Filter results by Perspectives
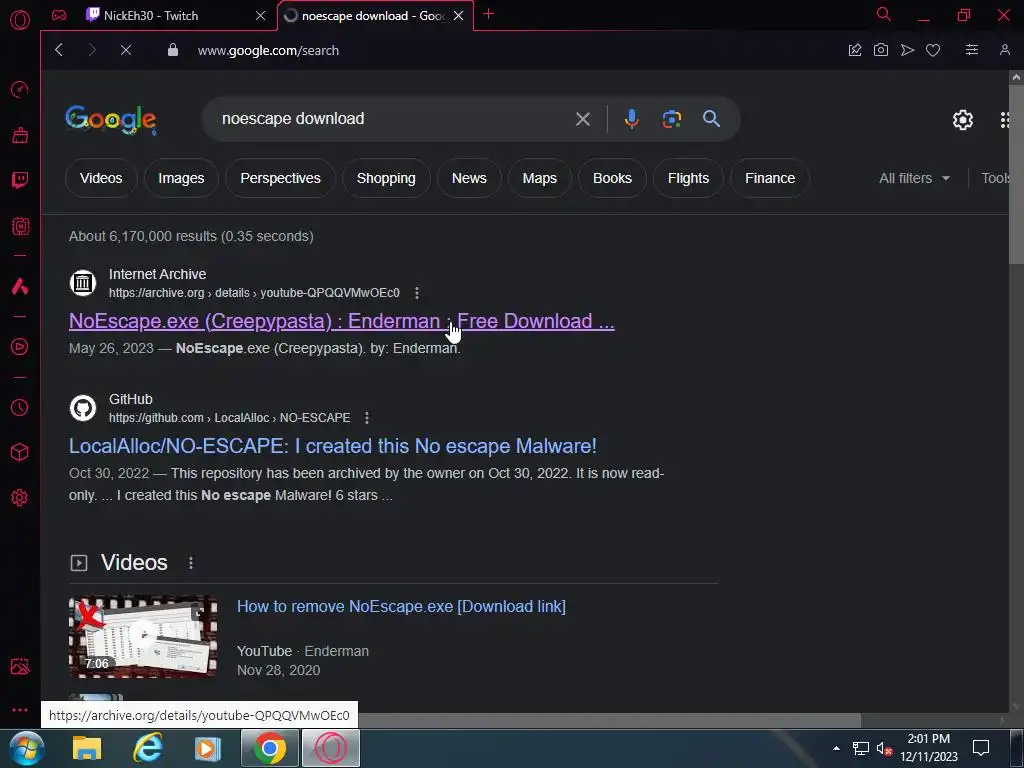1024x768 pixels. point(280,178)
